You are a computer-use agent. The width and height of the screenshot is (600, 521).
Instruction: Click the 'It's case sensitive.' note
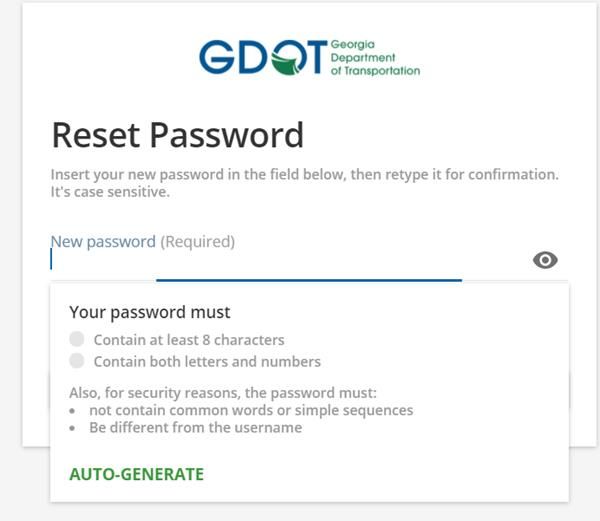pyautogui.click(x=110, y=192)
